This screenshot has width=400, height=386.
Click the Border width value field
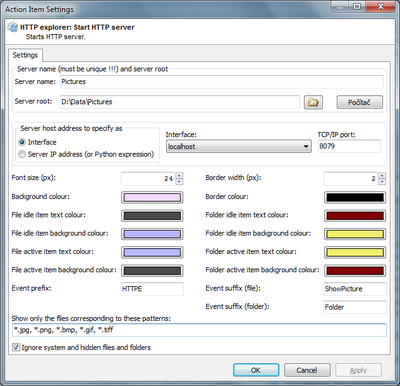(351, 179)
